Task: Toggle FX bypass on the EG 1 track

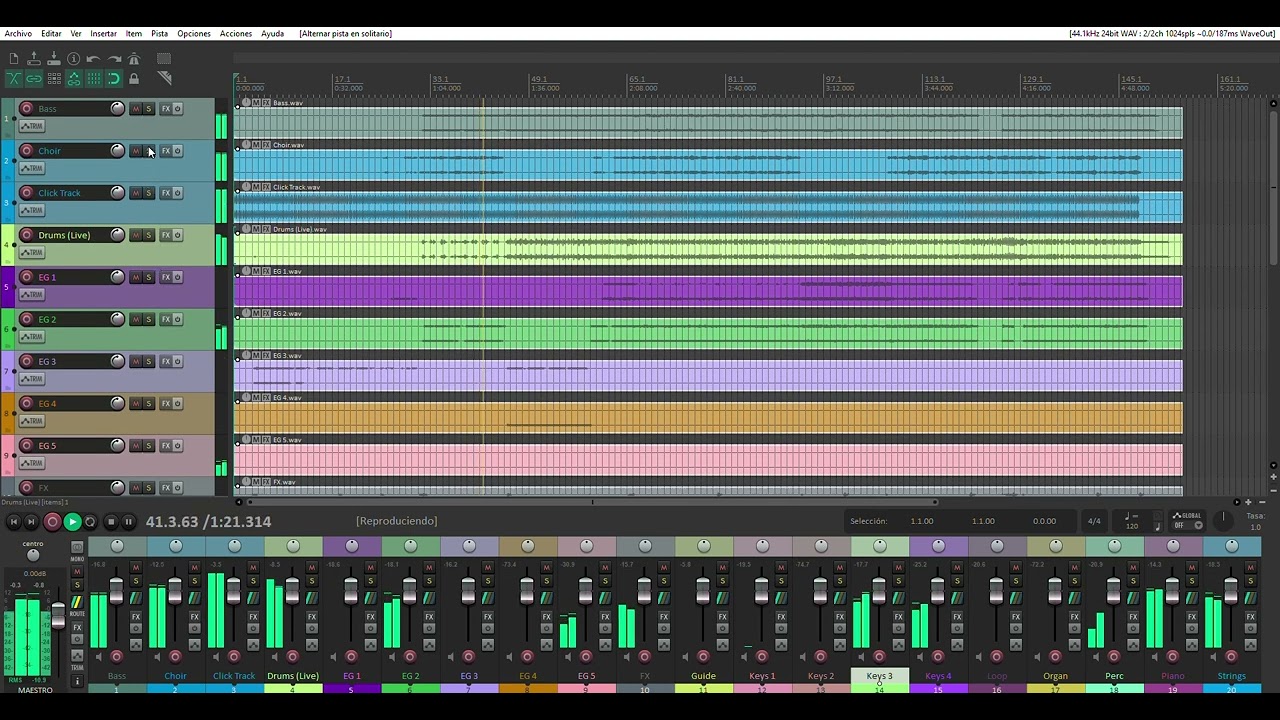Action: click(x=178, y=277)
